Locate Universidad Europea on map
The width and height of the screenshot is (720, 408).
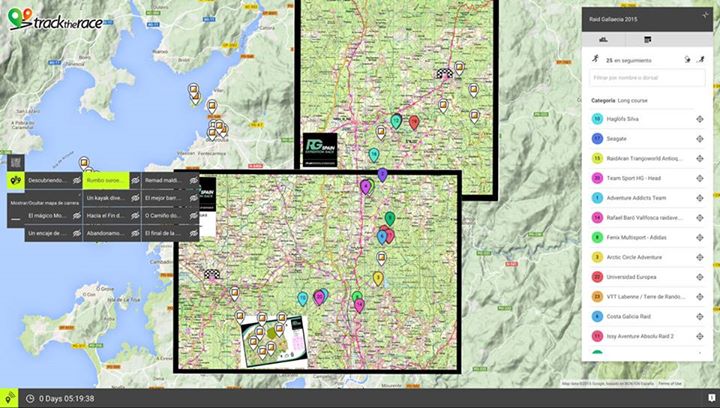click(x=699, y=277)
